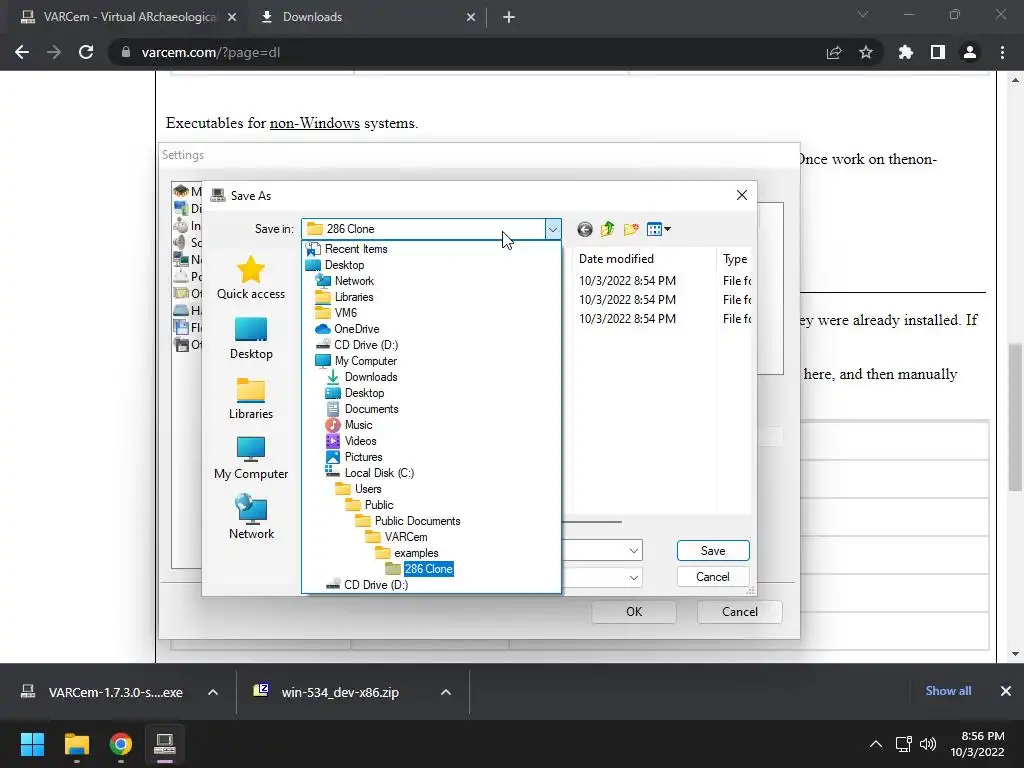Bookmark this page with star icon
The image size is (1024, 768).
tap(866, 52)
